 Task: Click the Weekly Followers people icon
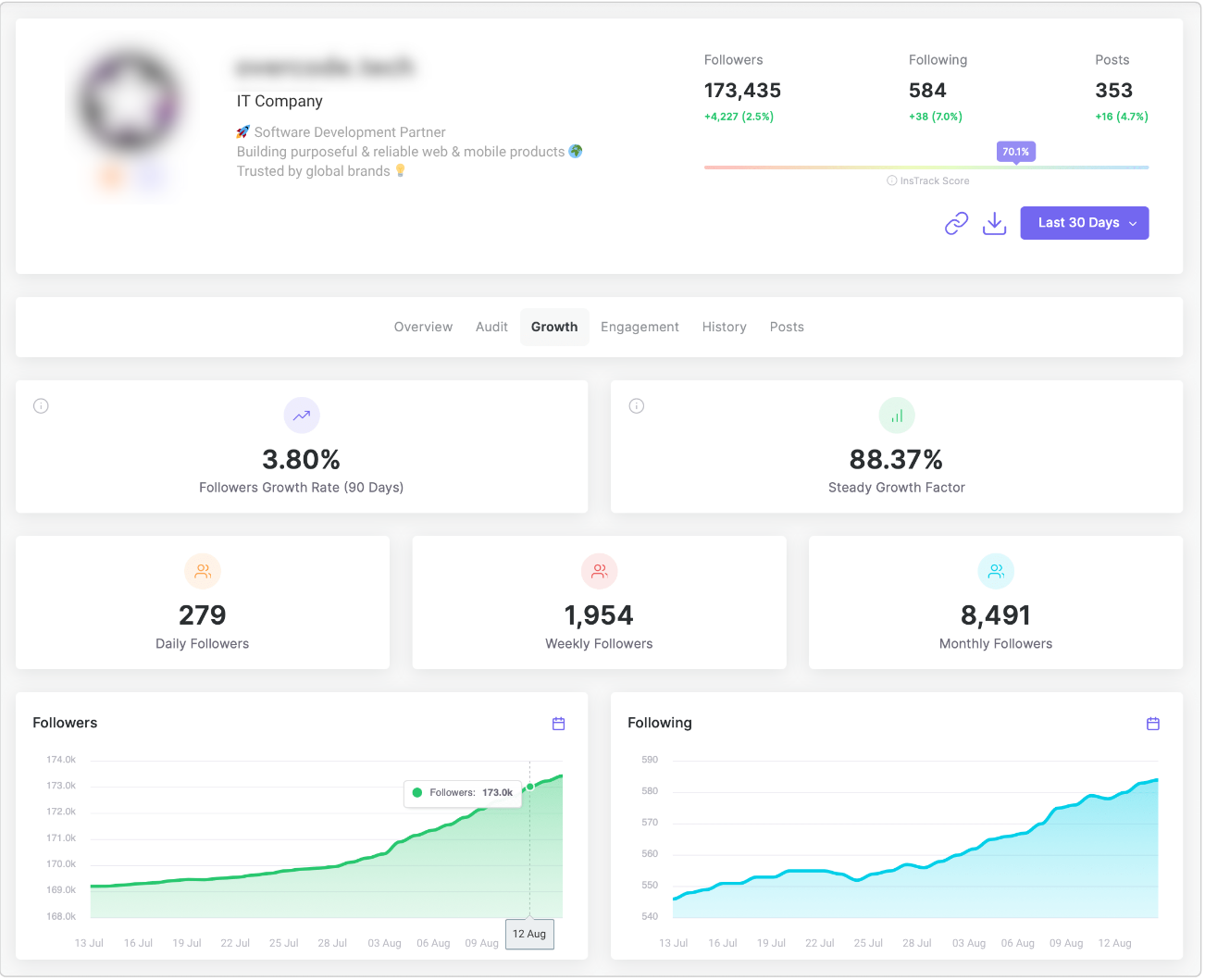click(599, 572)
